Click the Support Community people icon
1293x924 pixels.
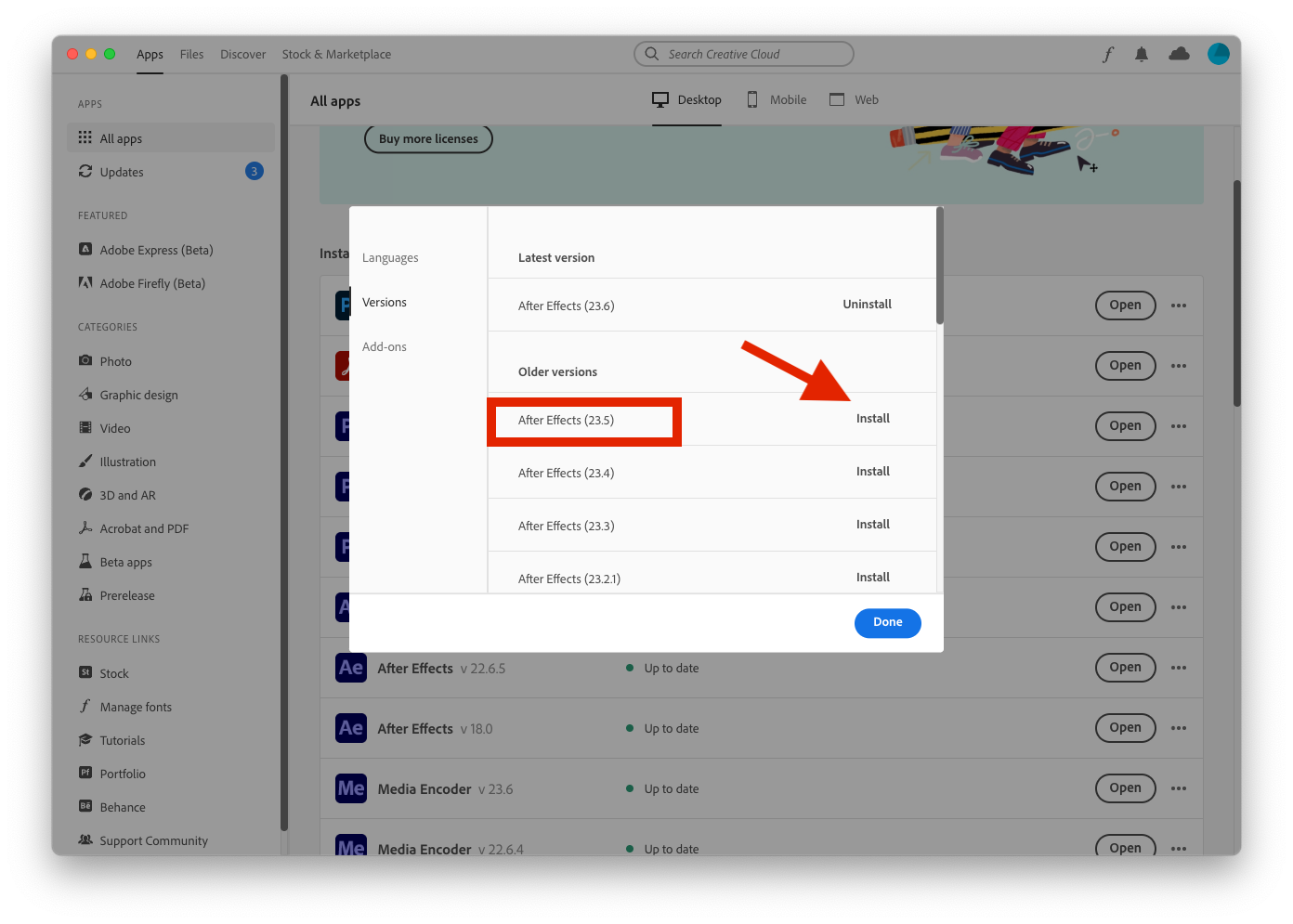pos(85,839)
